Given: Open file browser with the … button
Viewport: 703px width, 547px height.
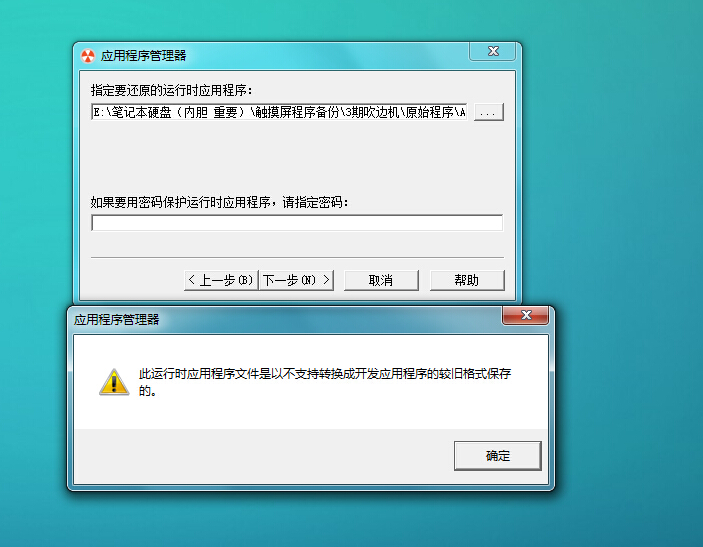Looking at the screenshot, I should [x=489, y=112].
